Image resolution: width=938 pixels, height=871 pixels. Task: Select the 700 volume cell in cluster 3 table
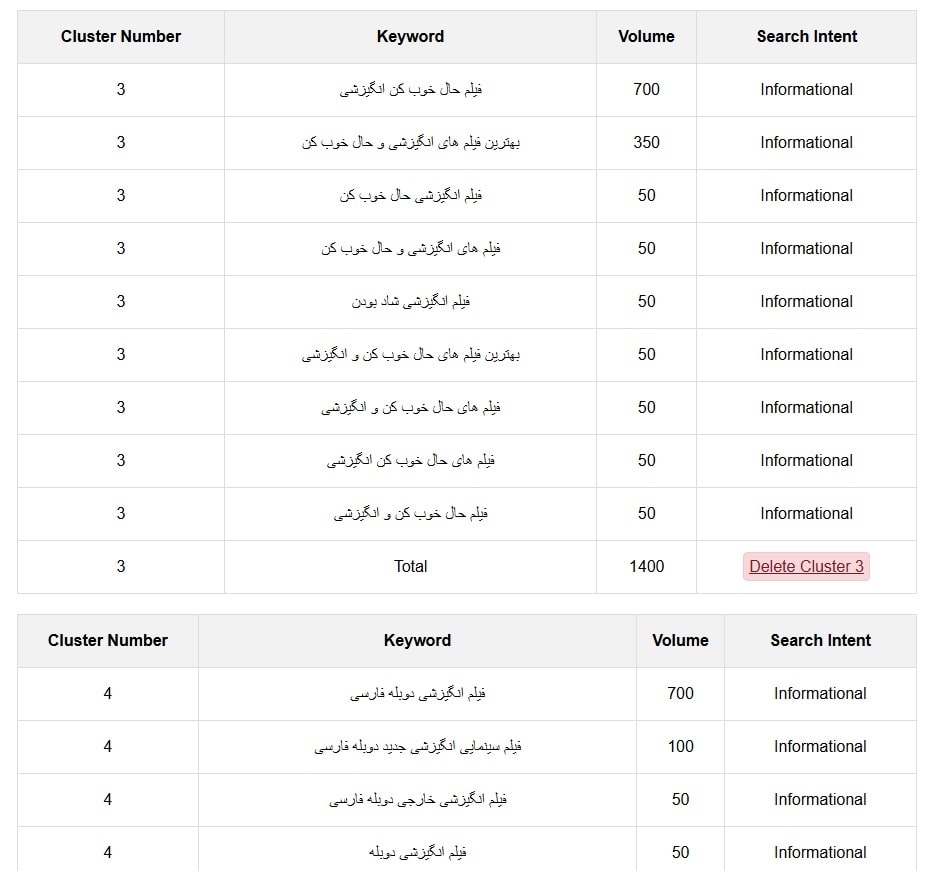646,90
